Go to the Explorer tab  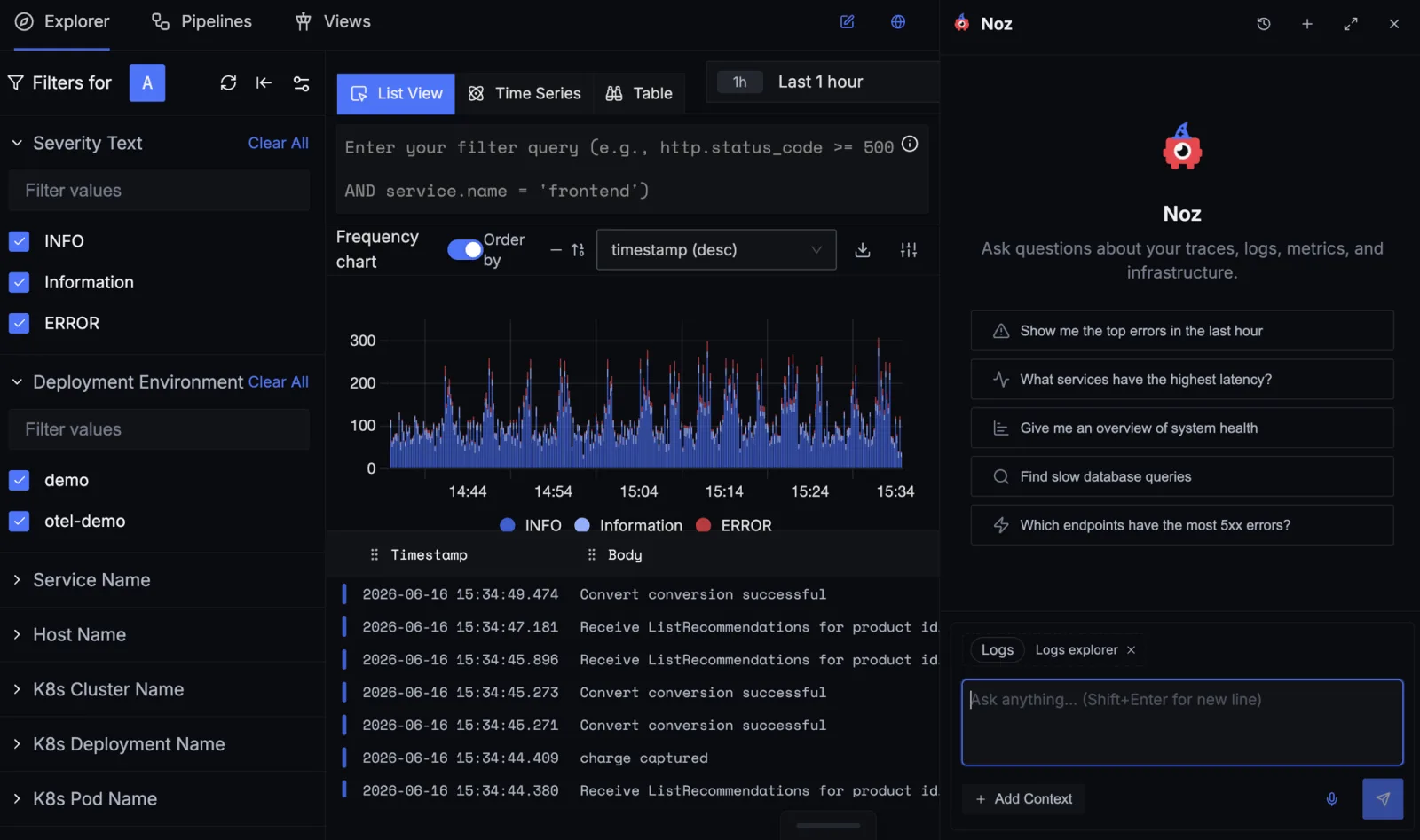[x=62, y=21]
